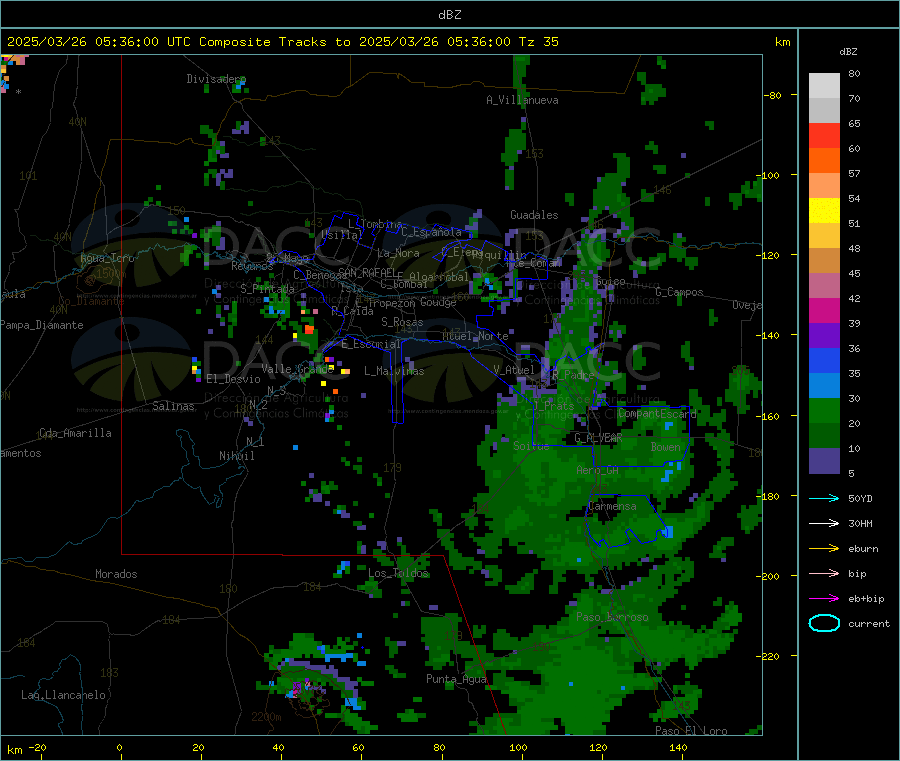Click the 'SAN_RAFAEL' map label

tap(367, 272)
